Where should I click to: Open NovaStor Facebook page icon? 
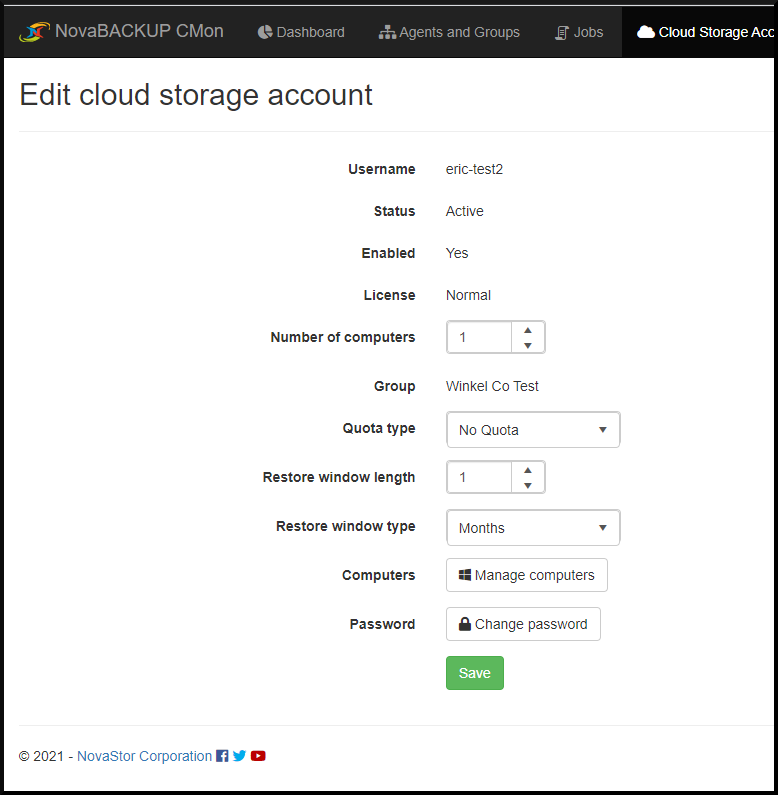pos(222,756)
